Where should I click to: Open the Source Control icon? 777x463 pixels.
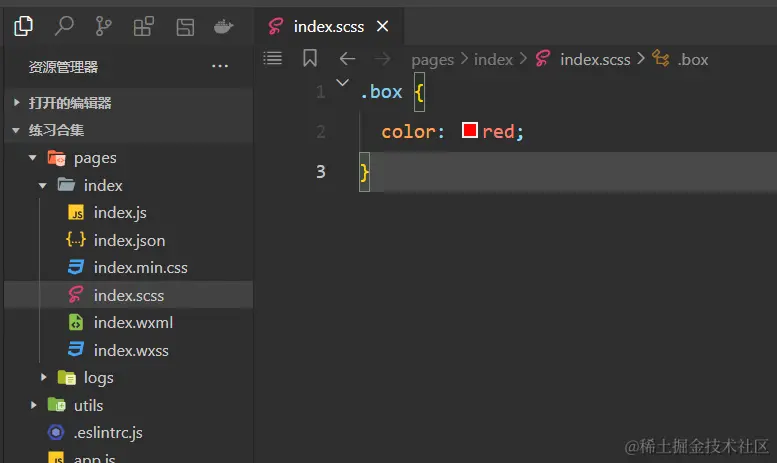point(104,26)
